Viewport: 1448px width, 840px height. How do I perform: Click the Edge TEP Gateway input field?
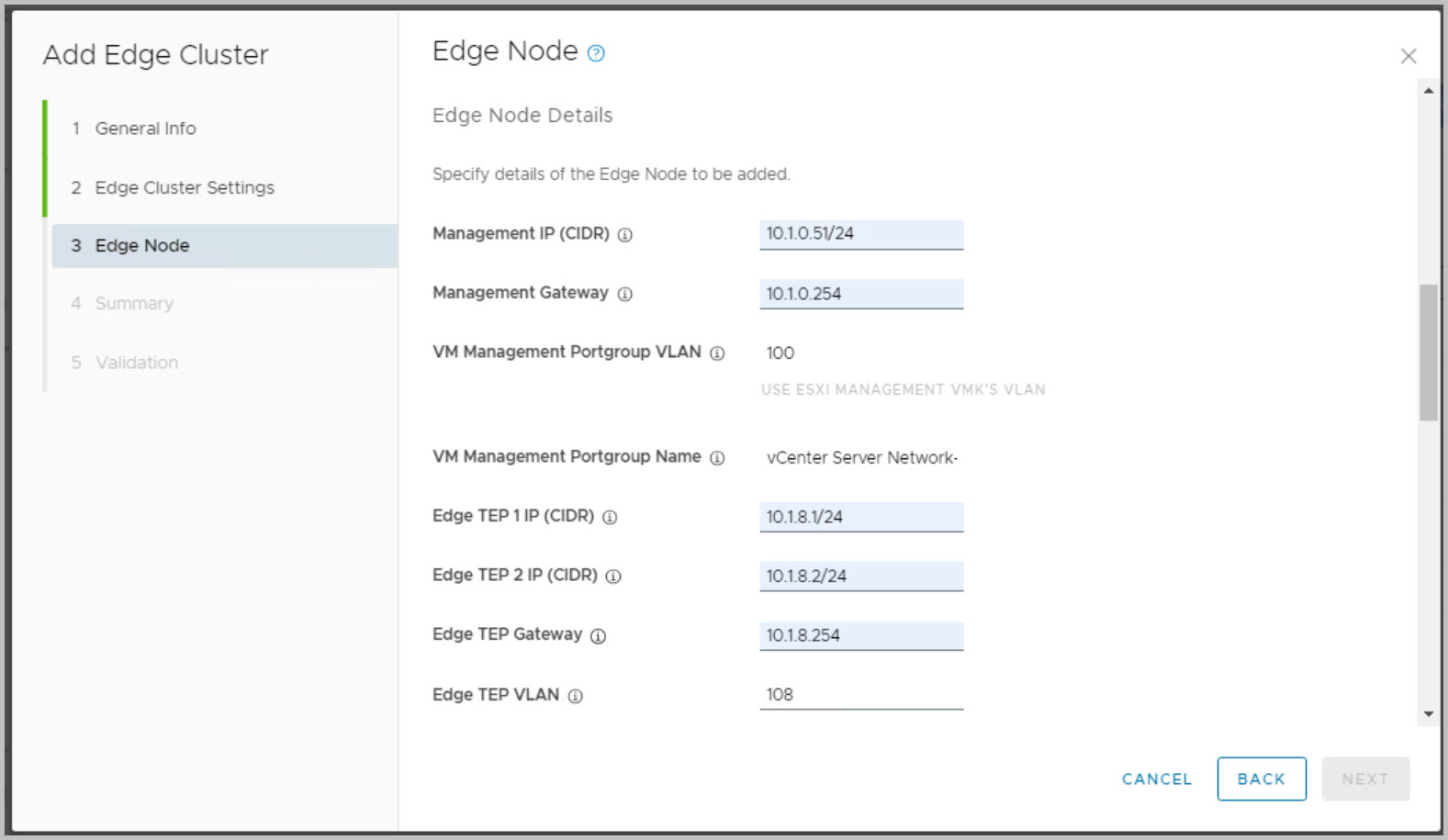tap(860, 635)
